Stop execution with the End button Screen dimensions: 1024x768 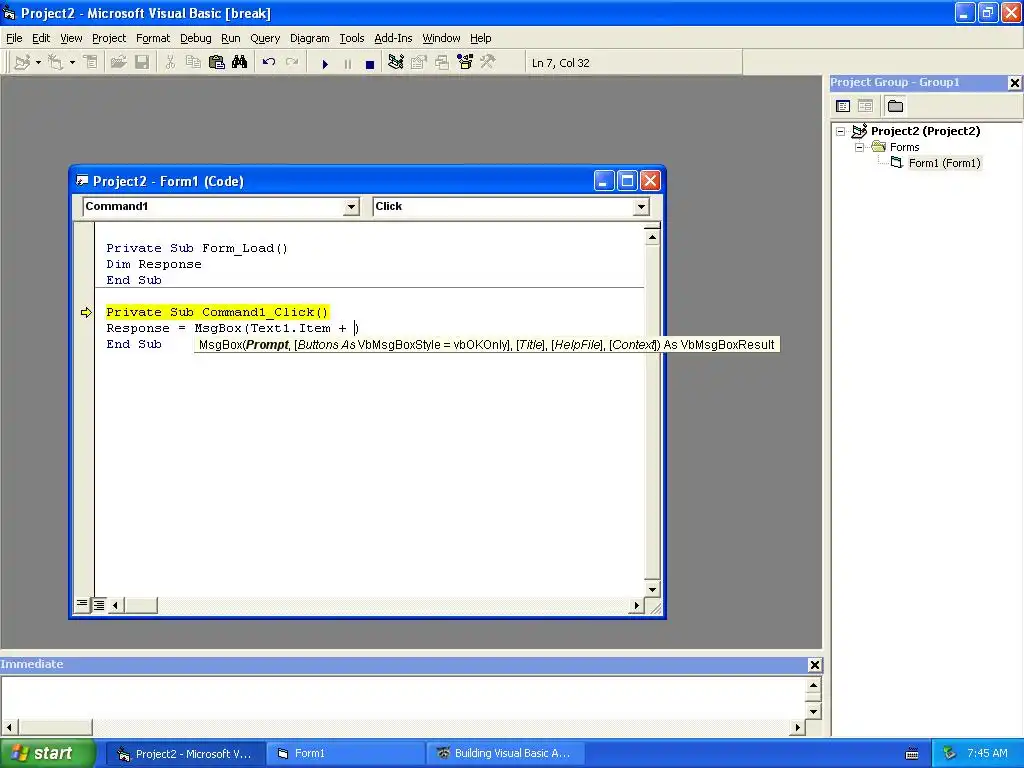pyautogui.click(x=370, y=64)
